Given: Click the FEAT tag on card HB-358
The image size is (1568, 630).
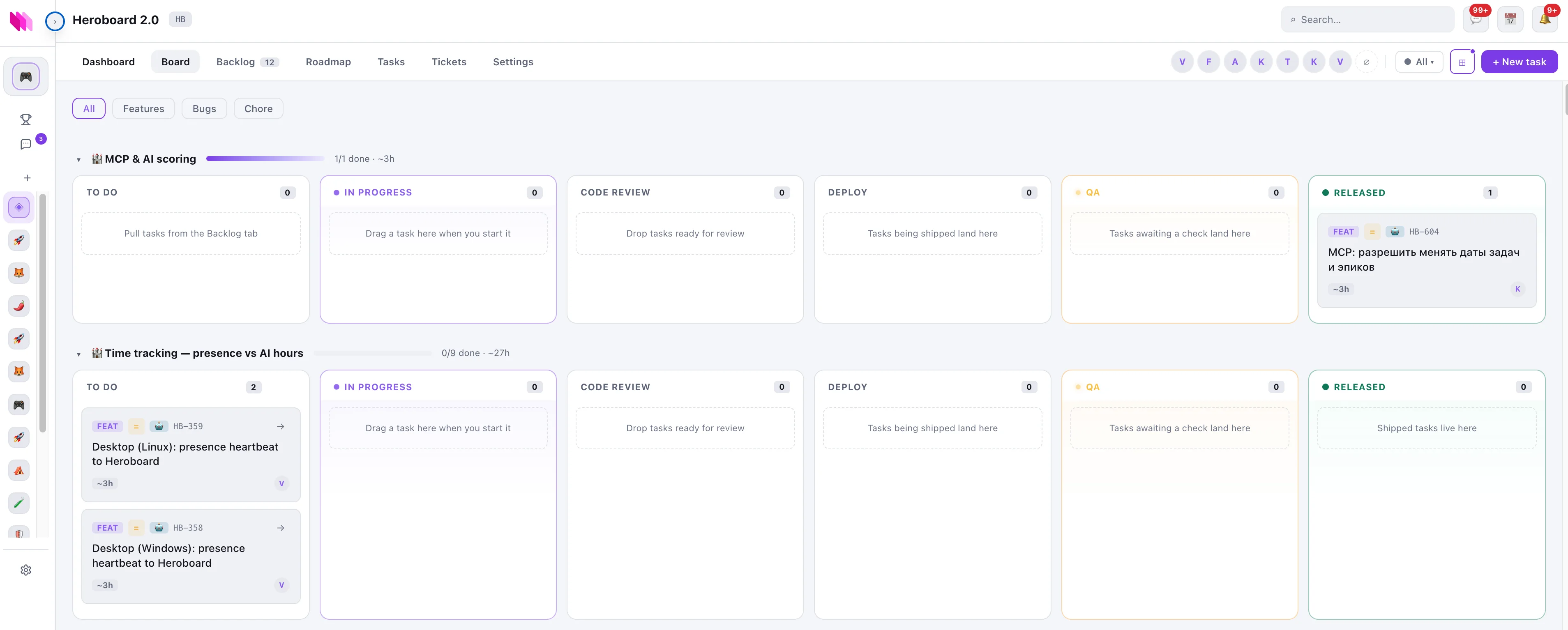Looking at the screenshot, I should [108, 528].
